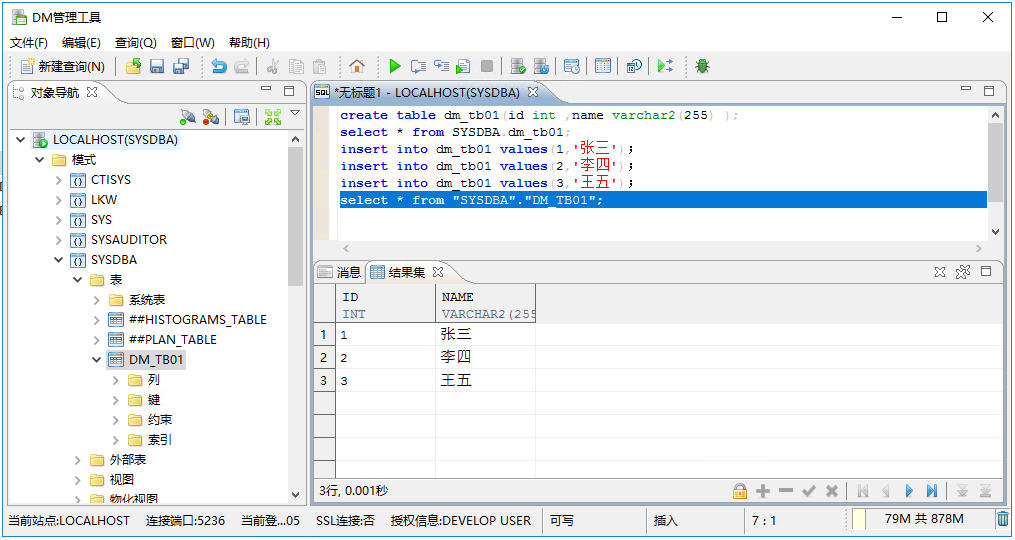Image resolution: width=1015 pixels, height=540 pixels.
Task: Collapse the SYSDBA schema node
Action: (x=58, y=260)
